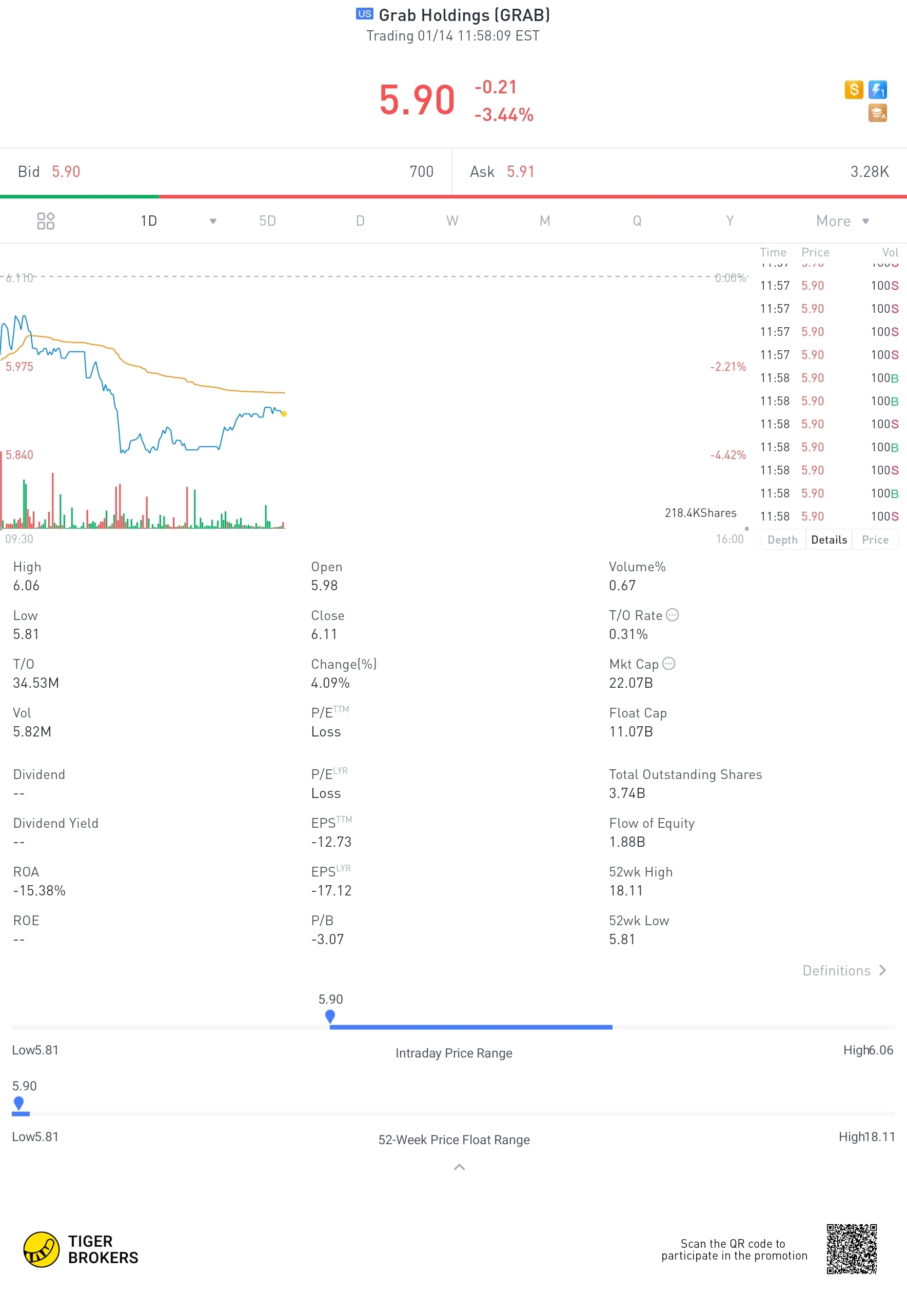Open the chart layout grid icon
The image size is (907, 1316).
click(46, 221)
